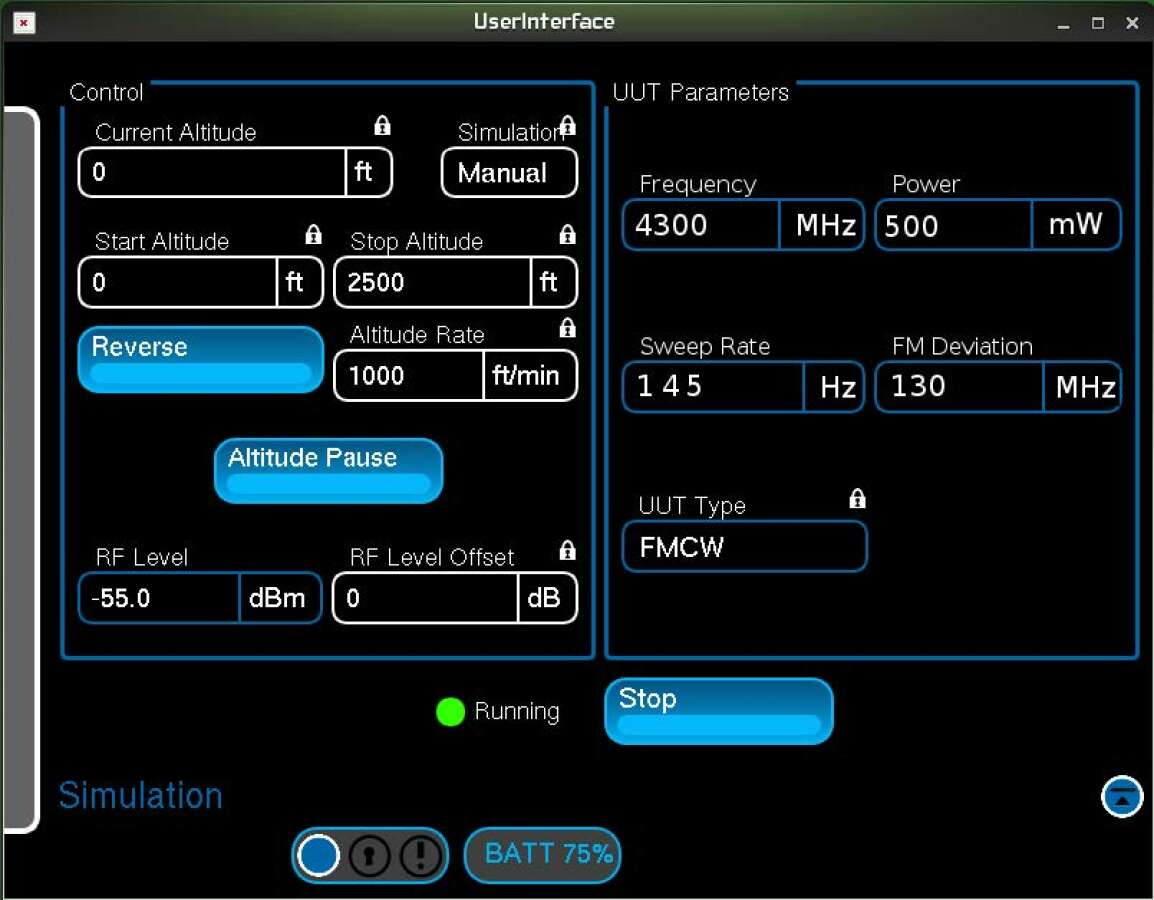
Task: Click the lock icon beside Simulation label
Action: 567,126
